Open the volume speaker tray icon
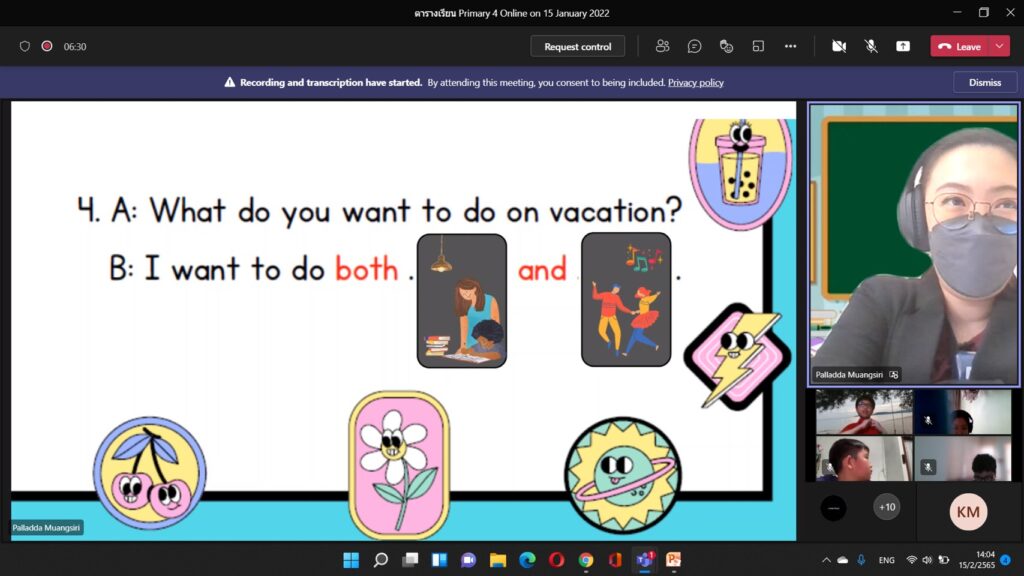 pos(927,560)
